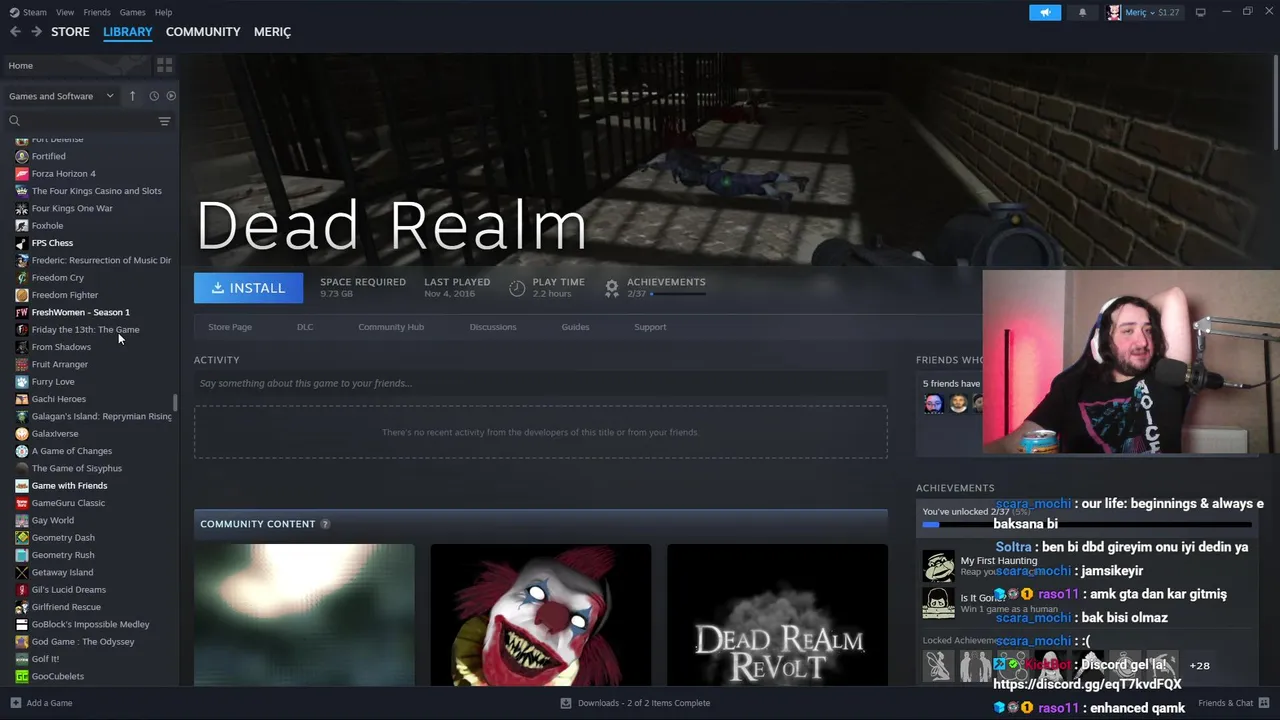Sort library by recent activity clock icon

click(154, 96)
